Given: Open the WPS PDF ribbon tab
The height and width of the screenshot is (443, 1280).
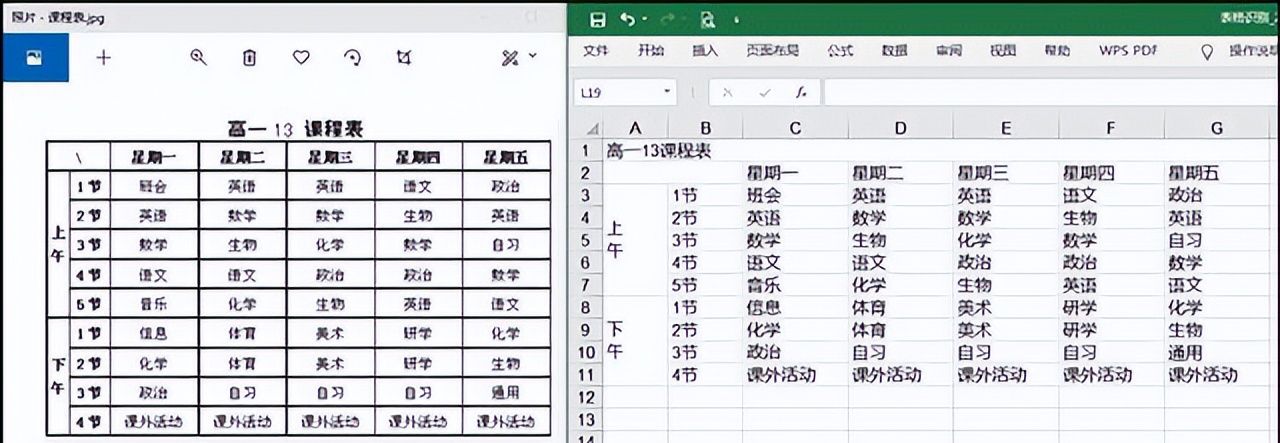Looking at the screenshot, I should pyautogui.click(x=1128, y=50).
